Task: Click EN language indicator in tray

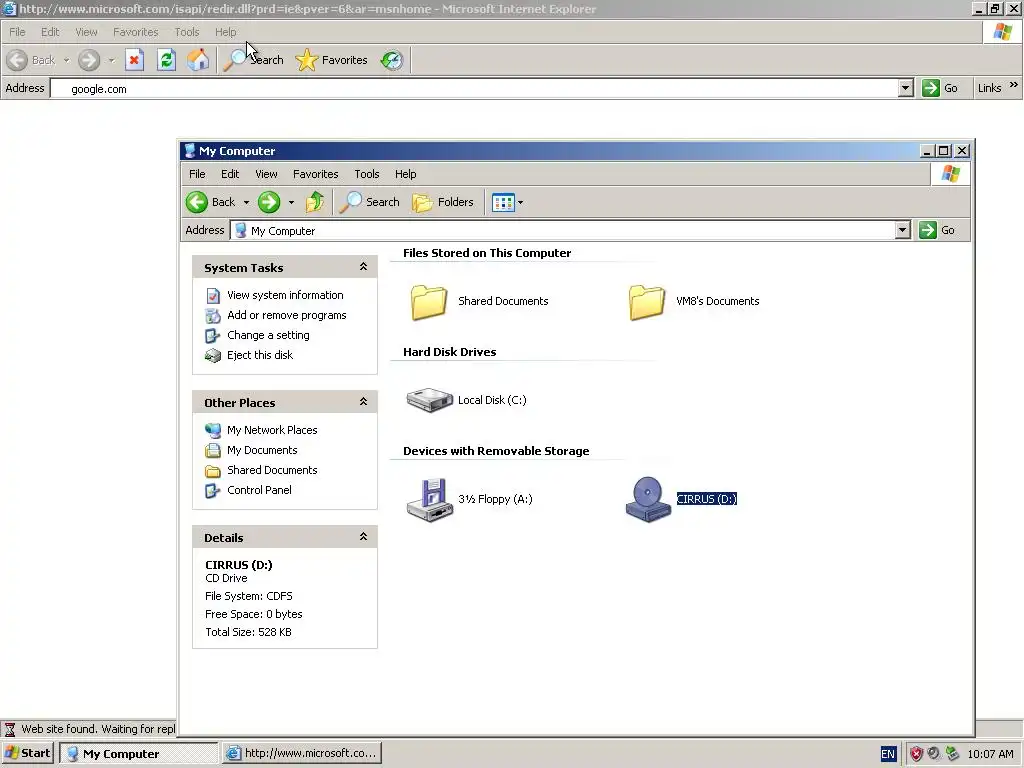Action: (x=888, y=754)
